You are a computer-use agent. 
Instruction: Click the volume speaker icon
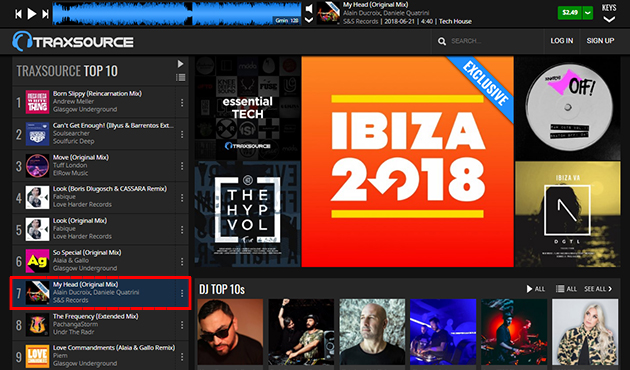point(309,9)
